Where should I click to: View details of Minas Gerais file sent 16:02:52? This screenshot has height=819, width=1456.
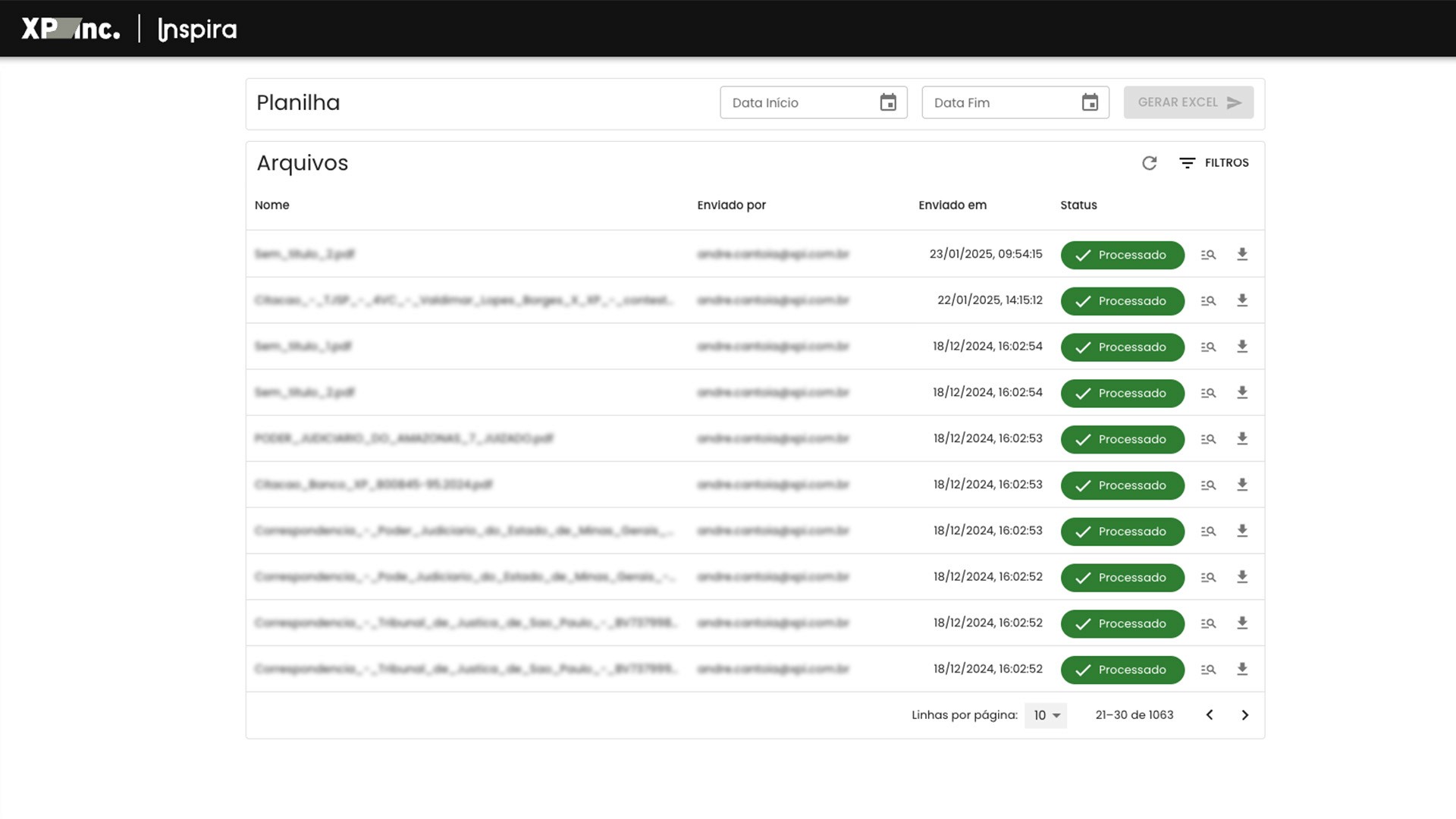[1208, 578]
